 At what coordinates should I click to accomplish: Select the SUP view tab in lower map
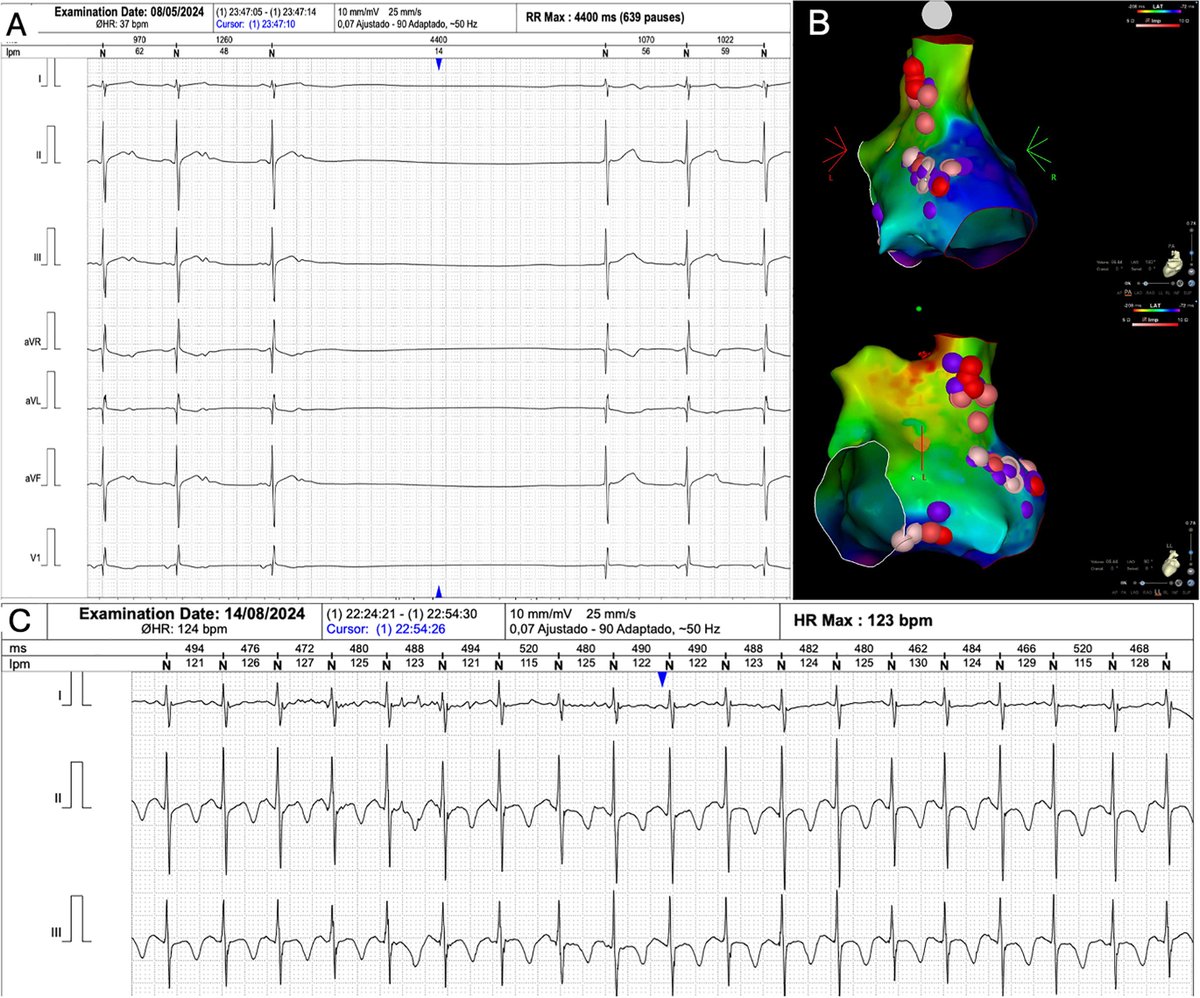point(1187,593)
